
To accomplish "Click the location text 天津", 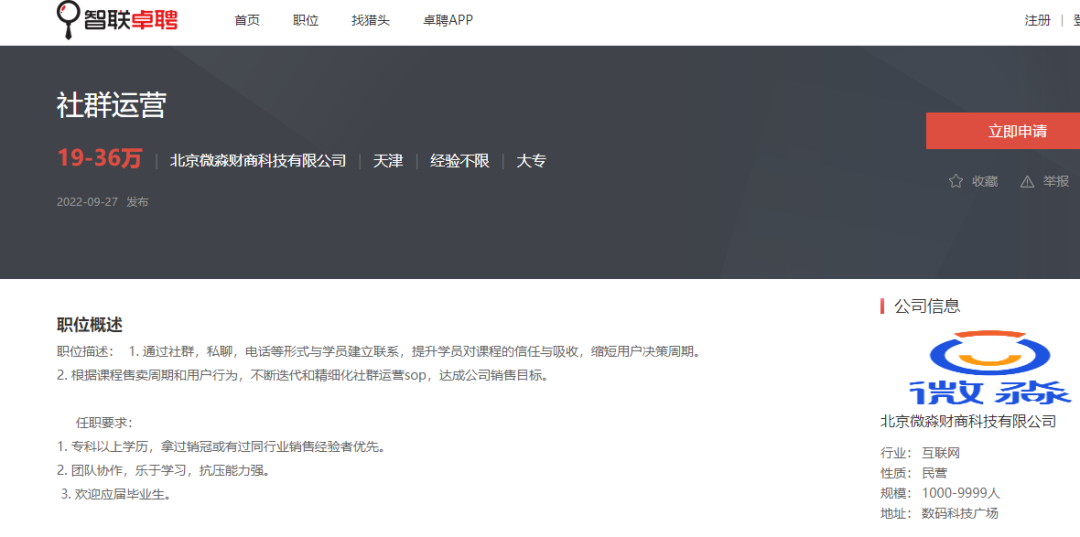I will (388, 161).
